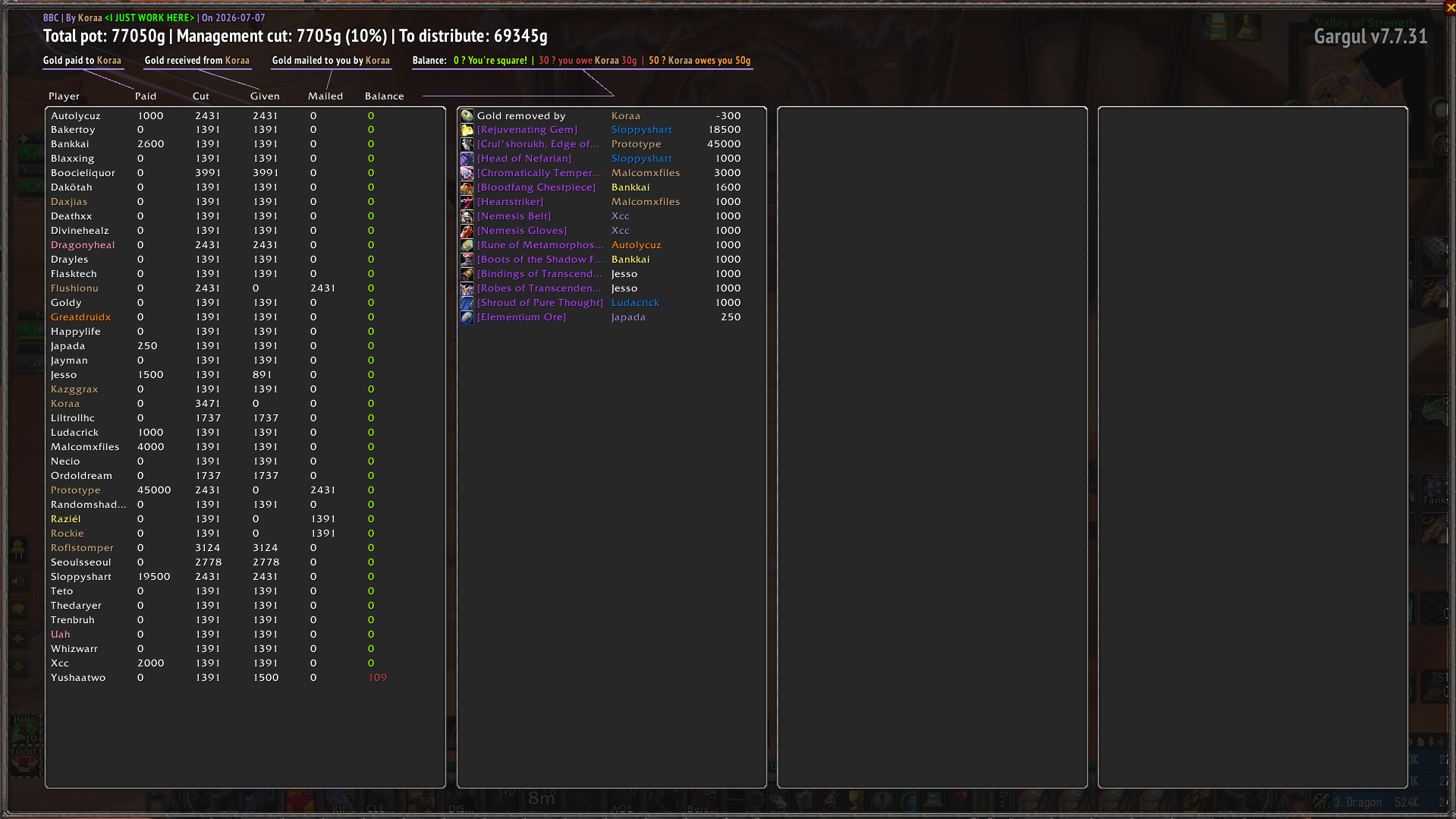Click the Crul'shorukh, Edge of Chaos item icon

467,144
